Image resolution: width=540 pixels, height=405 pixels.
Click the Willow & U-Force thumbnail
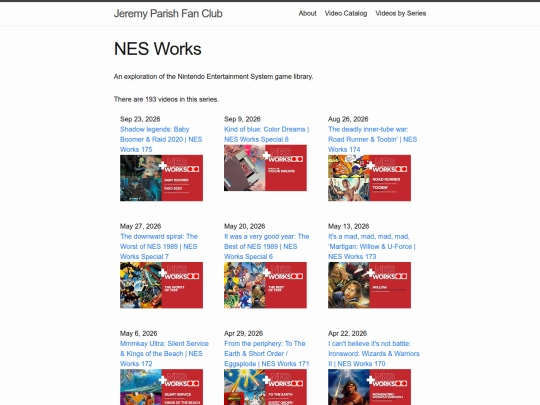pos(370,285)
